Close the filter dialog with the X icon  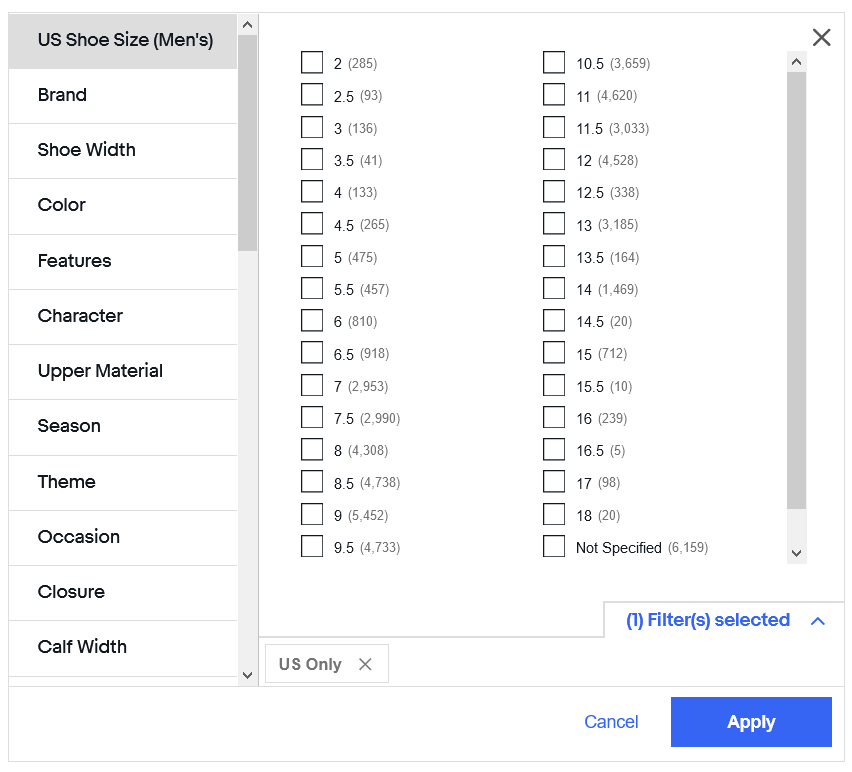click(821, 38)
